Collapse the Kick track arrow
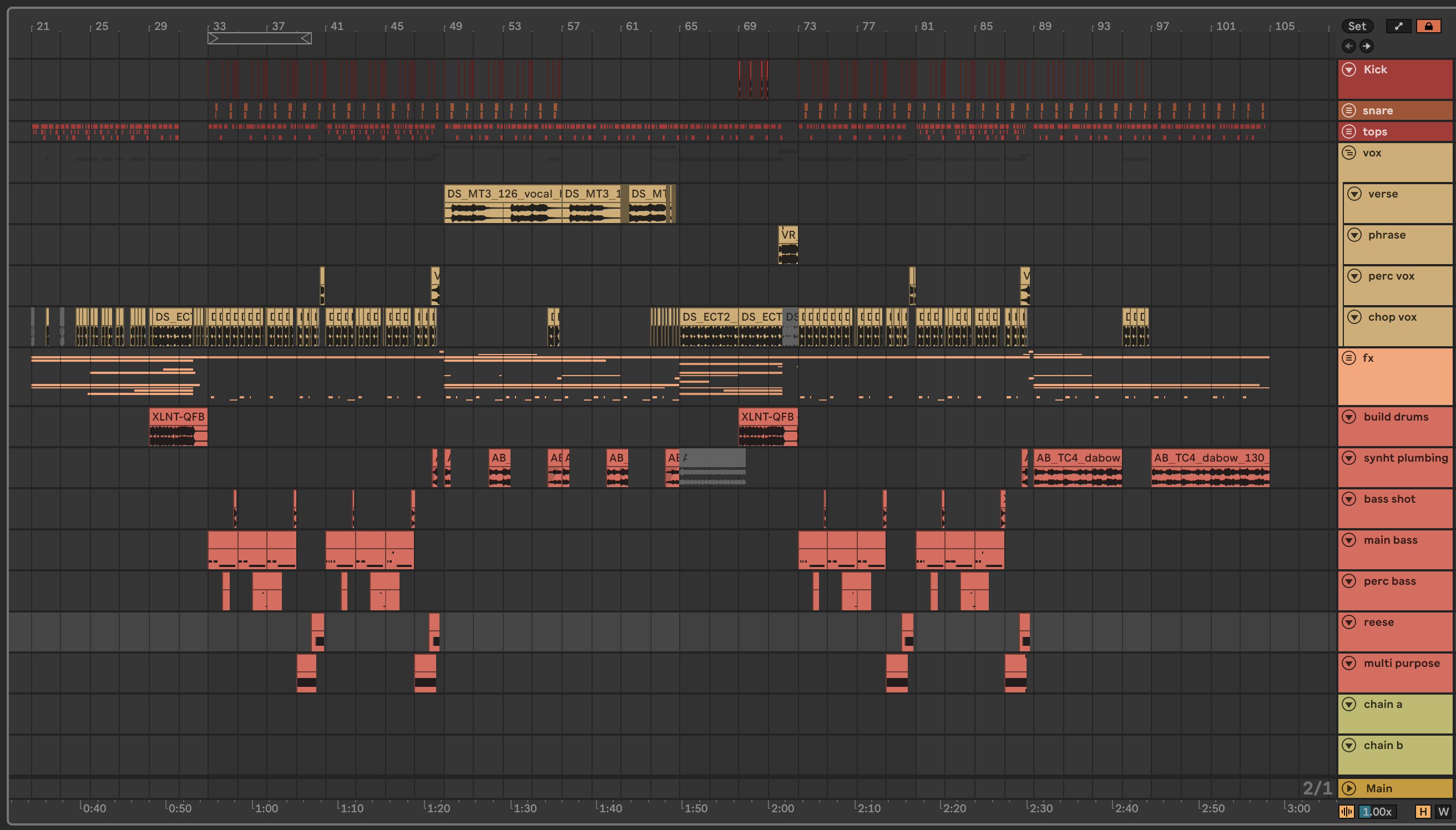 click(x=1349, y=69)
